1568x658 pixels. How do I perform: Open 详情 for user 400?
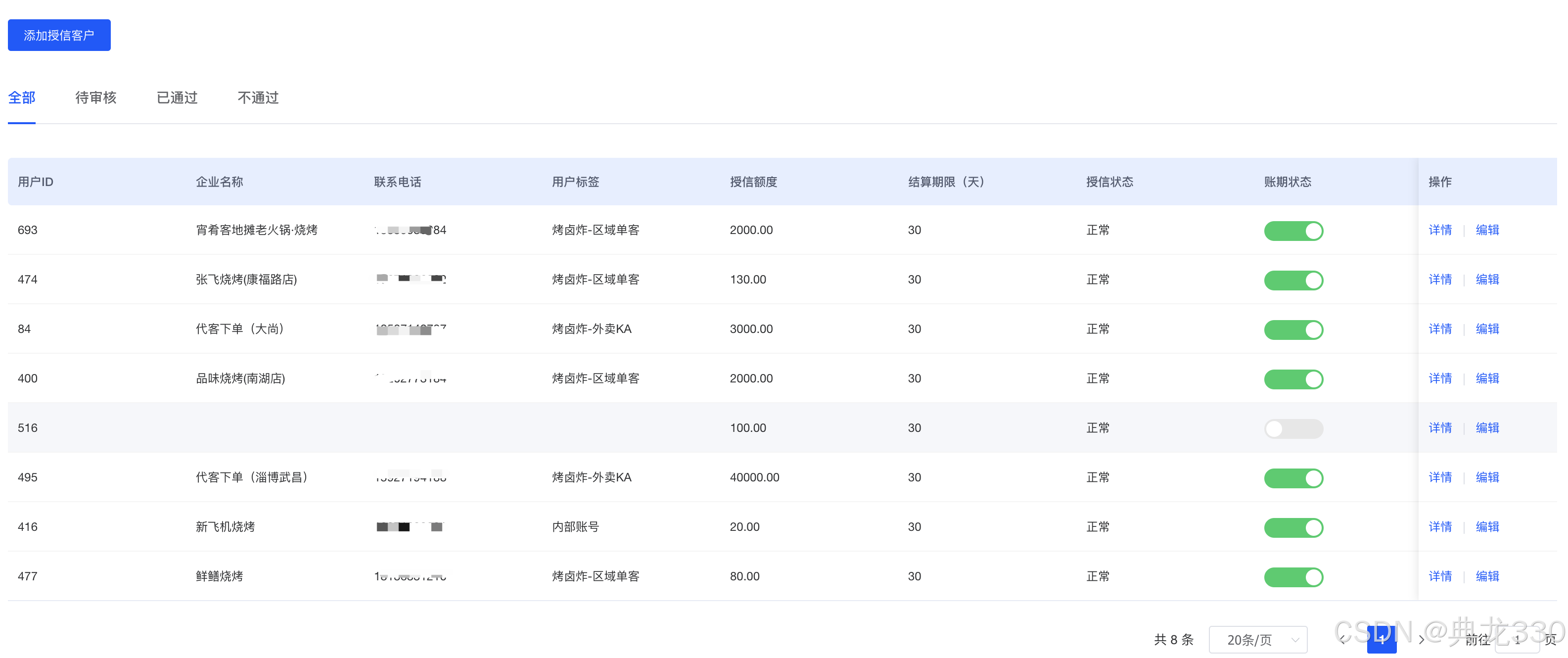[x=1439, y=378]
